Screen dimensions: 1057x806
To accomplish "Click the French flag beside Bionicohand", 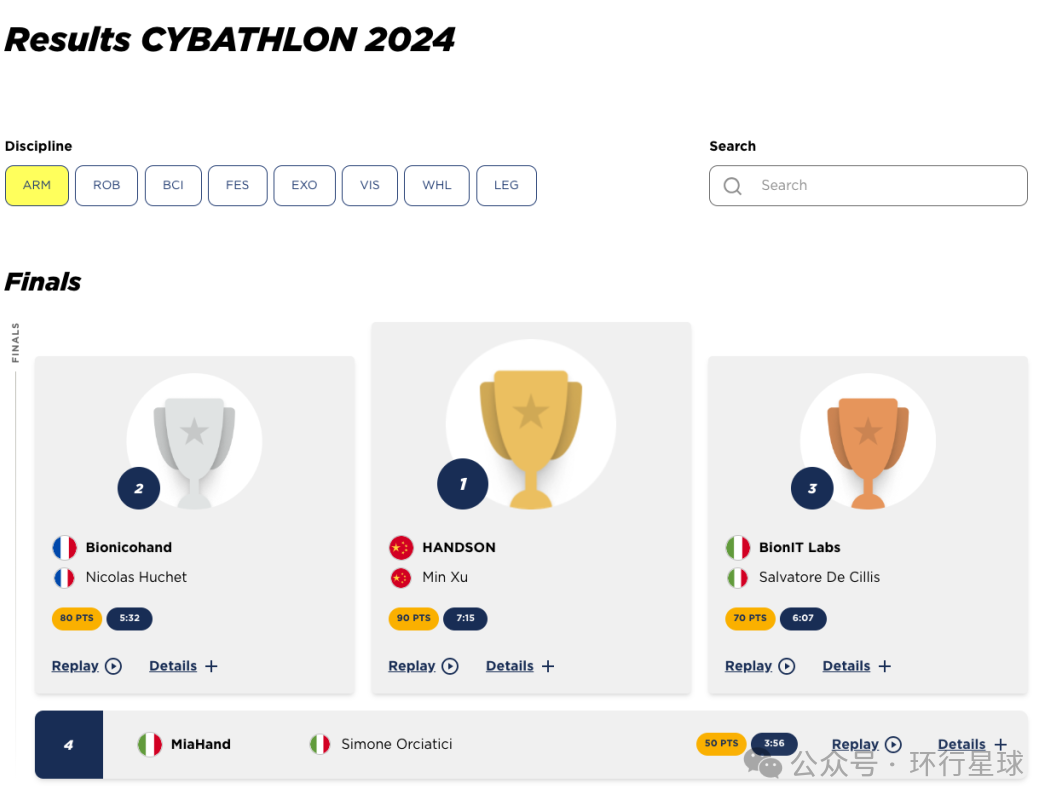I will click(65, 548).
